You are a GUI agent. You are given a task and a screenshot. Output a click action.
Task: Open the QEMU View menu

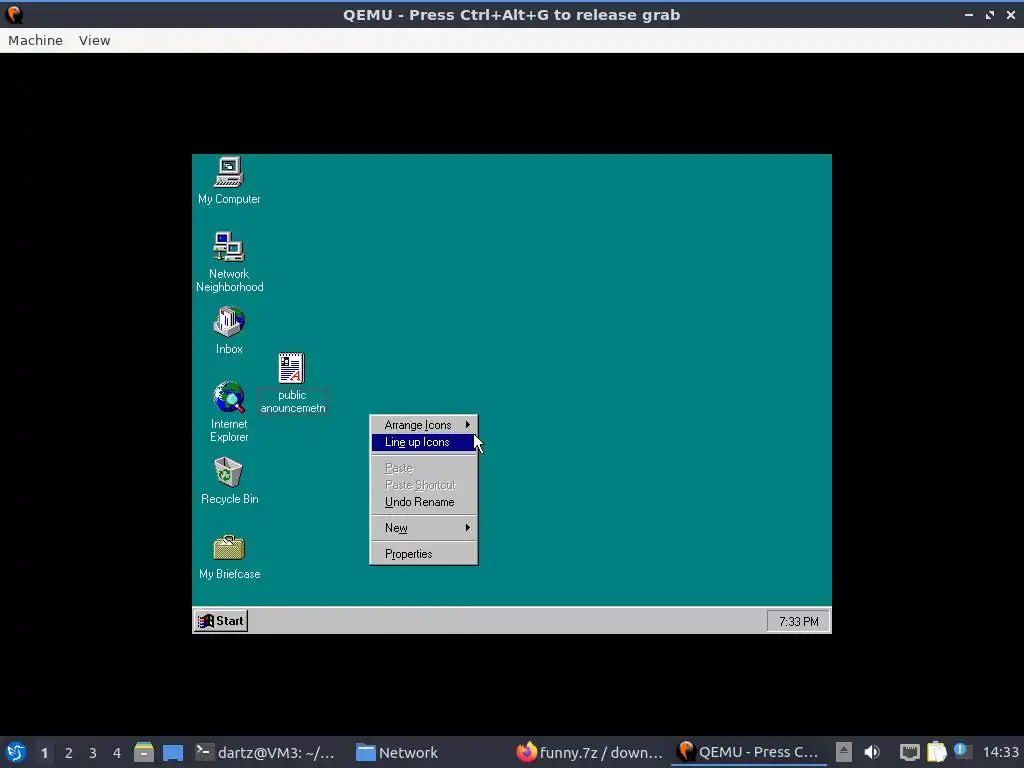95,40
